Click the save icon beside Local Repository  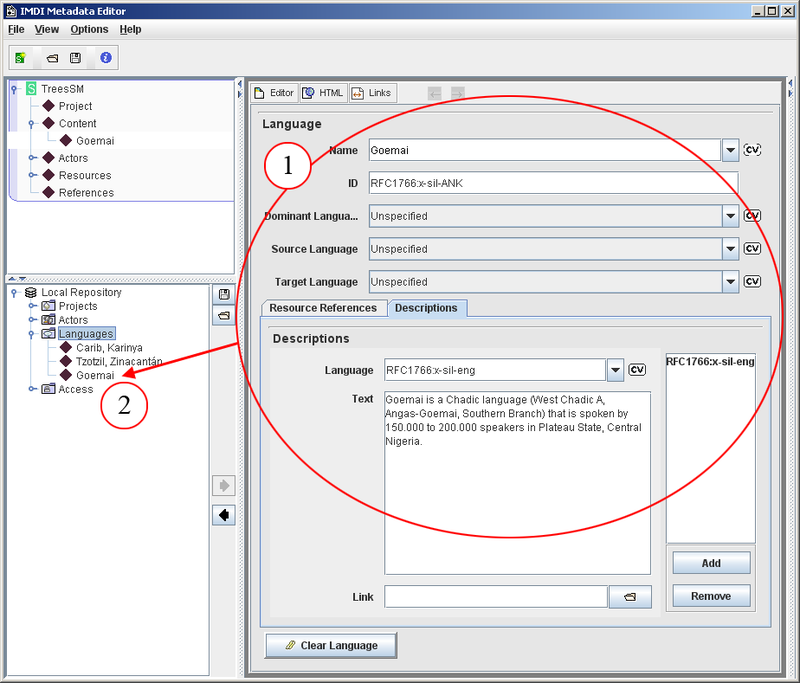(x=224, y=294)
